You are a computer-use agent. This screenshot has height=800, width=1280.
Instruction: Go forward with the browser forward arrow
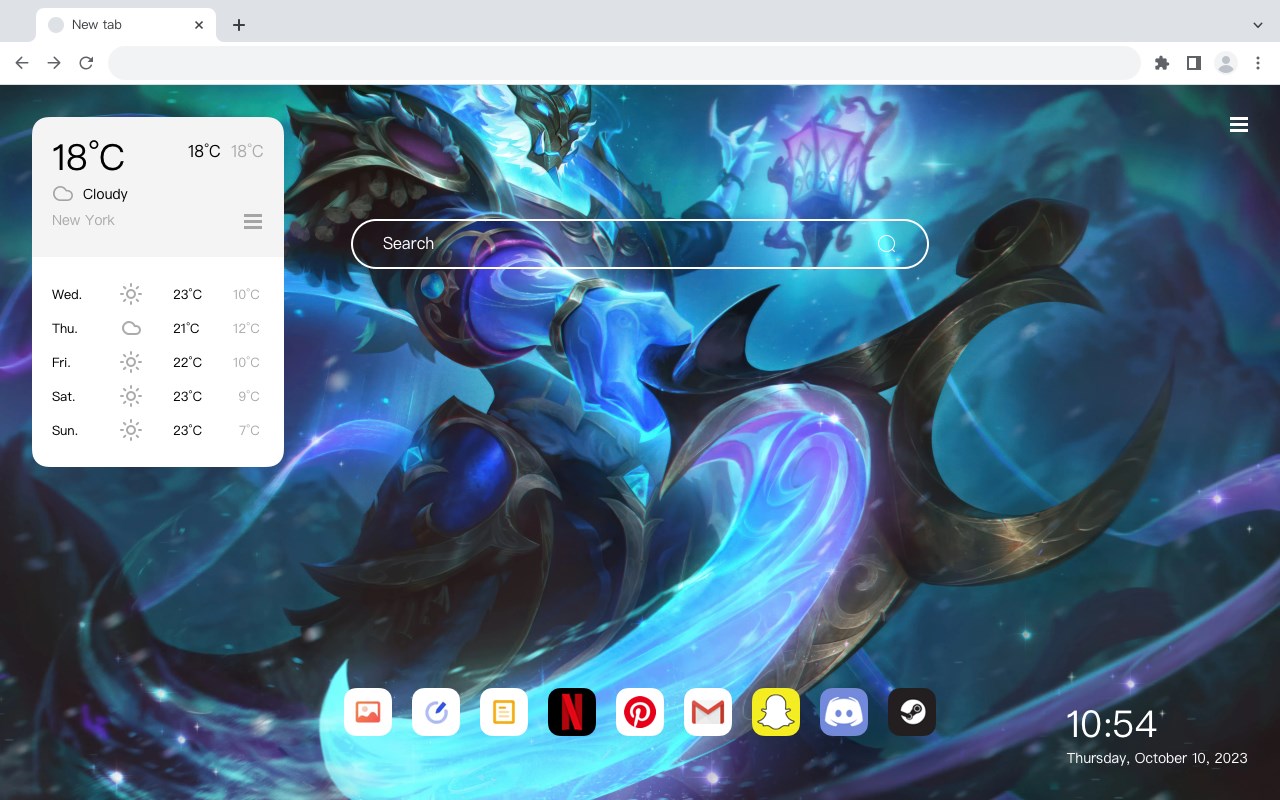[x=54, y=63]
